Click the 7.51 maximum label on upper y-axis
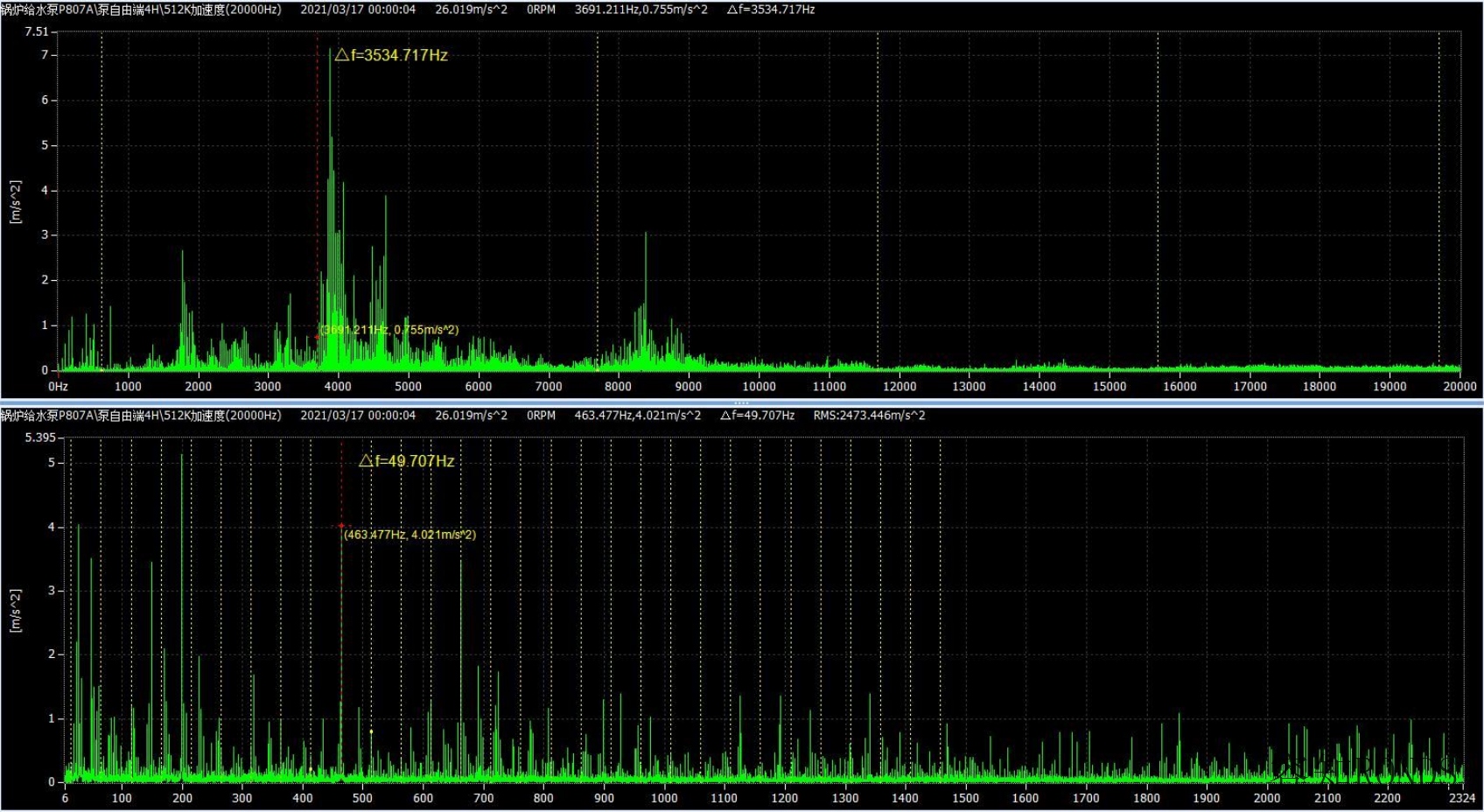The image size is (1484, 812). pyautogui.click(x=37, y=31)
